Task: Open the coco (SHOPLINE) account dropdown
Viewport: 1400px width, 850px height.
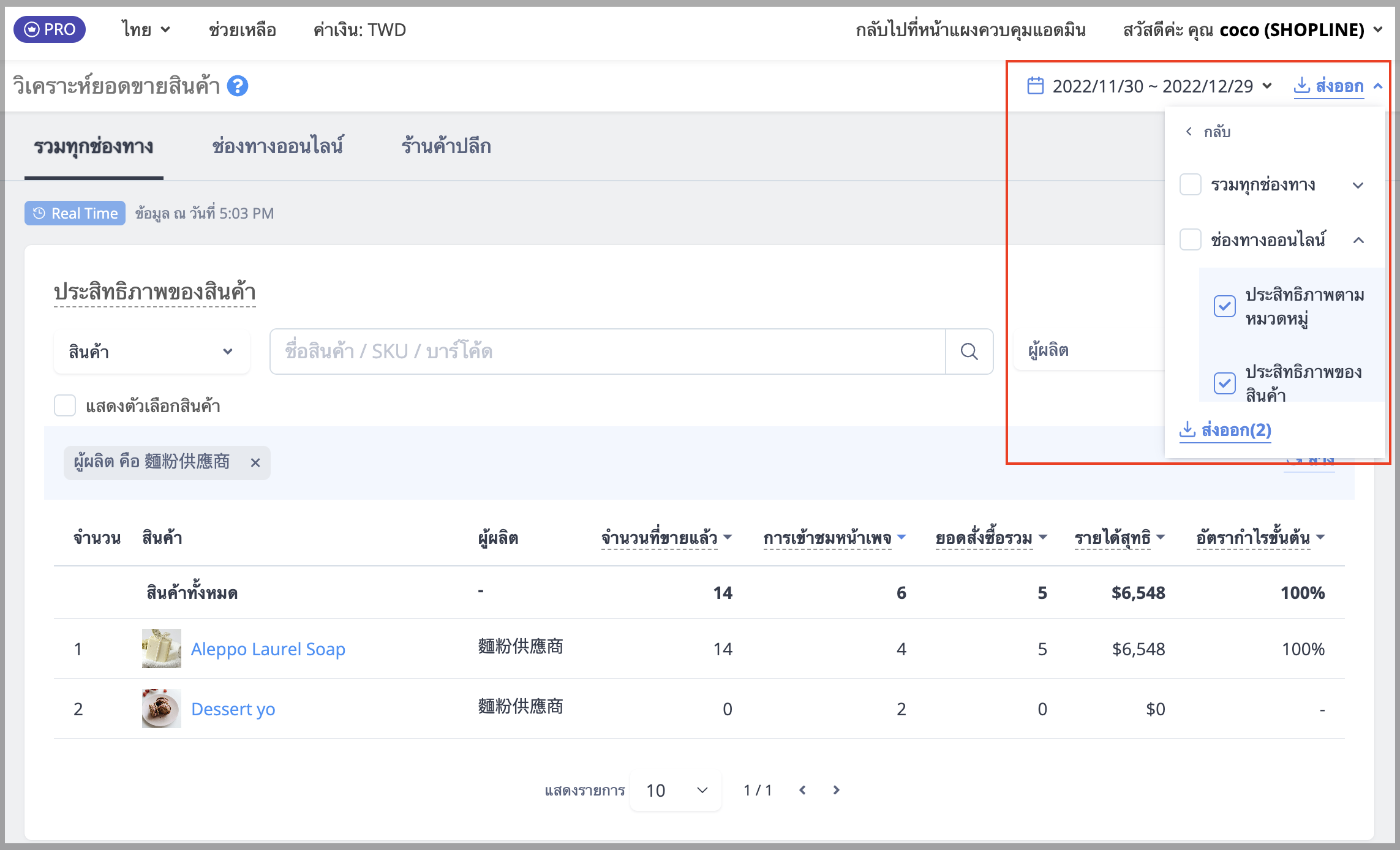Action: 1300,29
